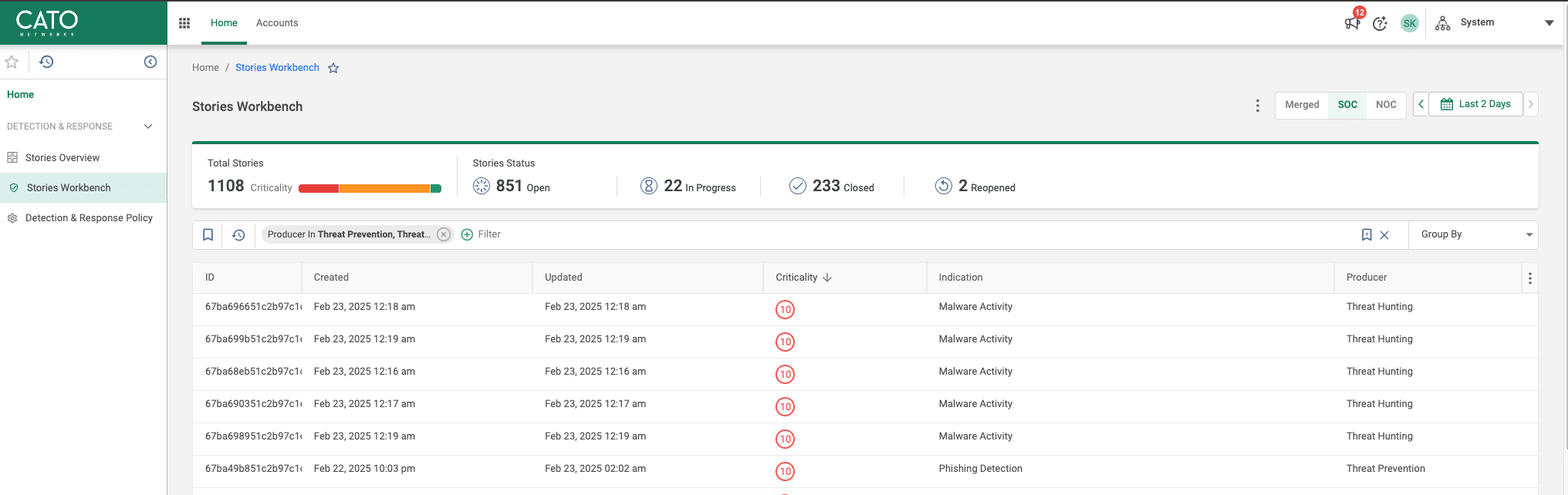This screenshot has width=1568, height=495.
Task: Remove the Producer filter chip
Action: (x=444, y=234)
